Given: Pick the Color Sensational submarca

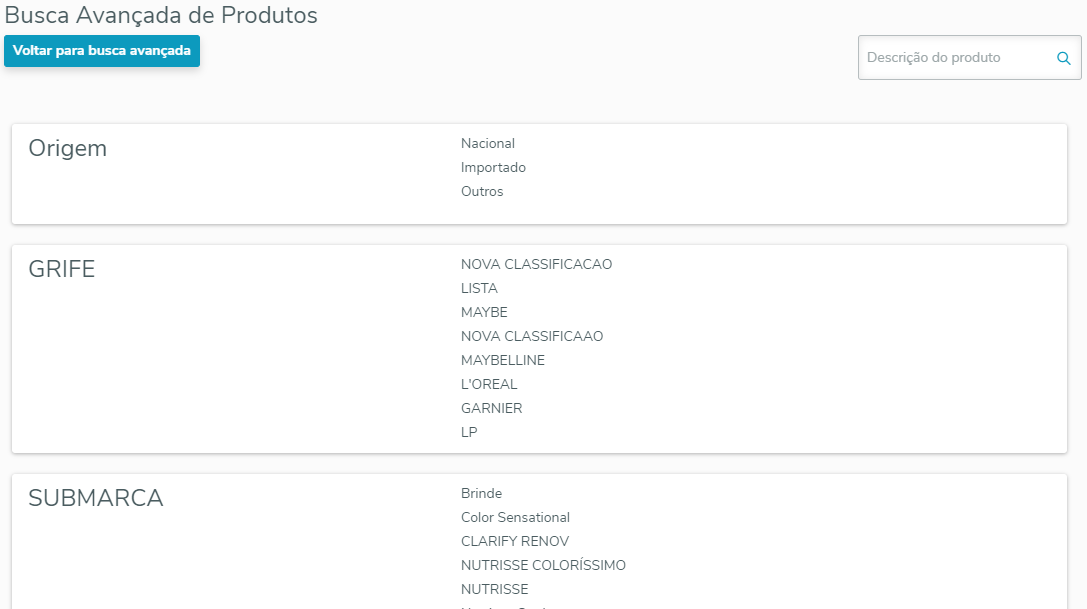Looking at the screenshot, I should pos(515,518).
